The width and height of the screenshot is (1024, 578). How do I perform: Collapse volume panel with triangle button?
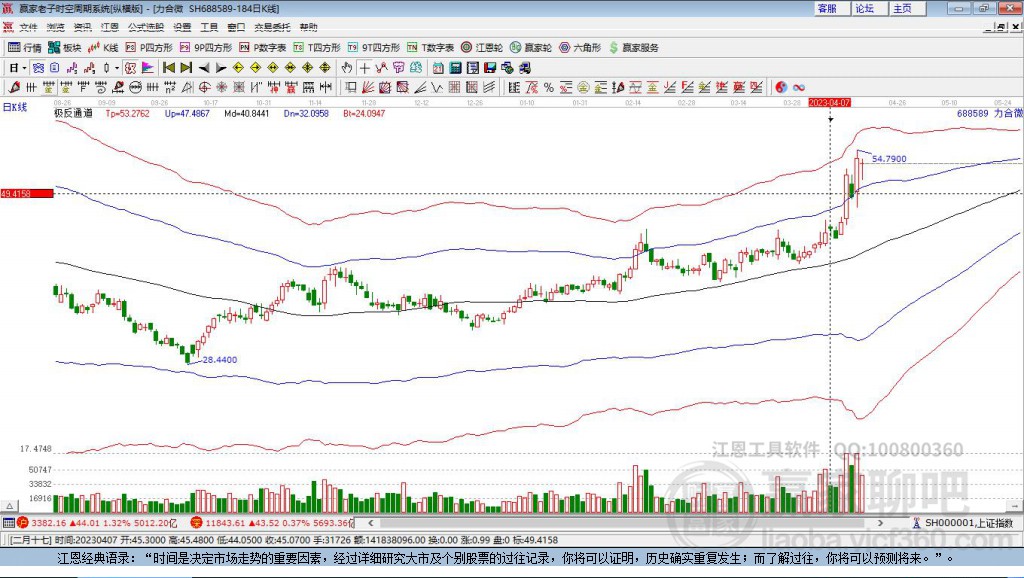click(10, 506)
